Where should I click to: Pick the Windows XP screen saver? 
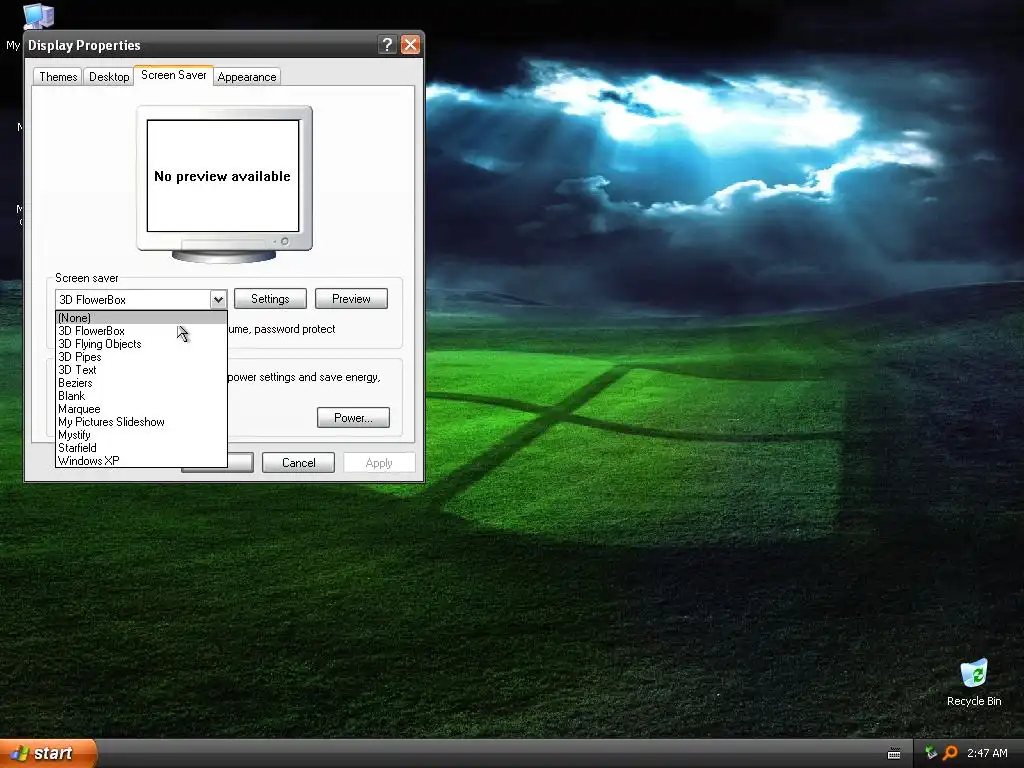pyautogui.click(x=141, y=461)
